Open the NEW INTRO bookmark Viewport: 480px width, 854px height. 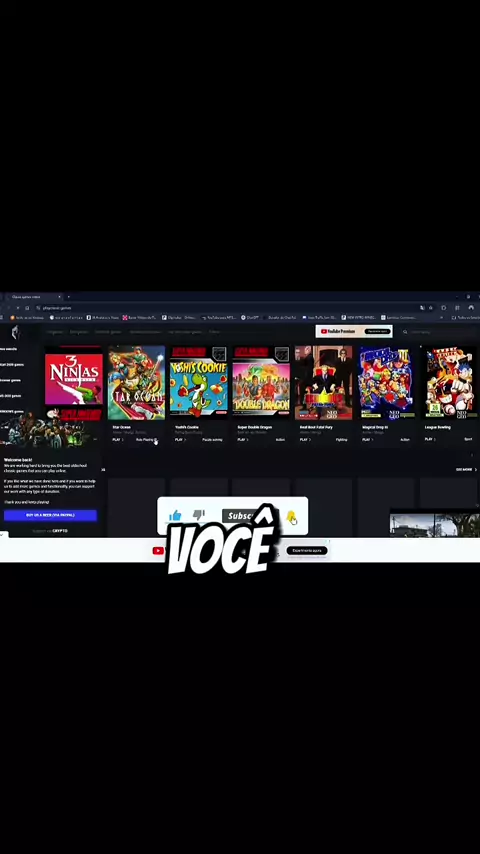pyautogui.click(x=360, y=317)
